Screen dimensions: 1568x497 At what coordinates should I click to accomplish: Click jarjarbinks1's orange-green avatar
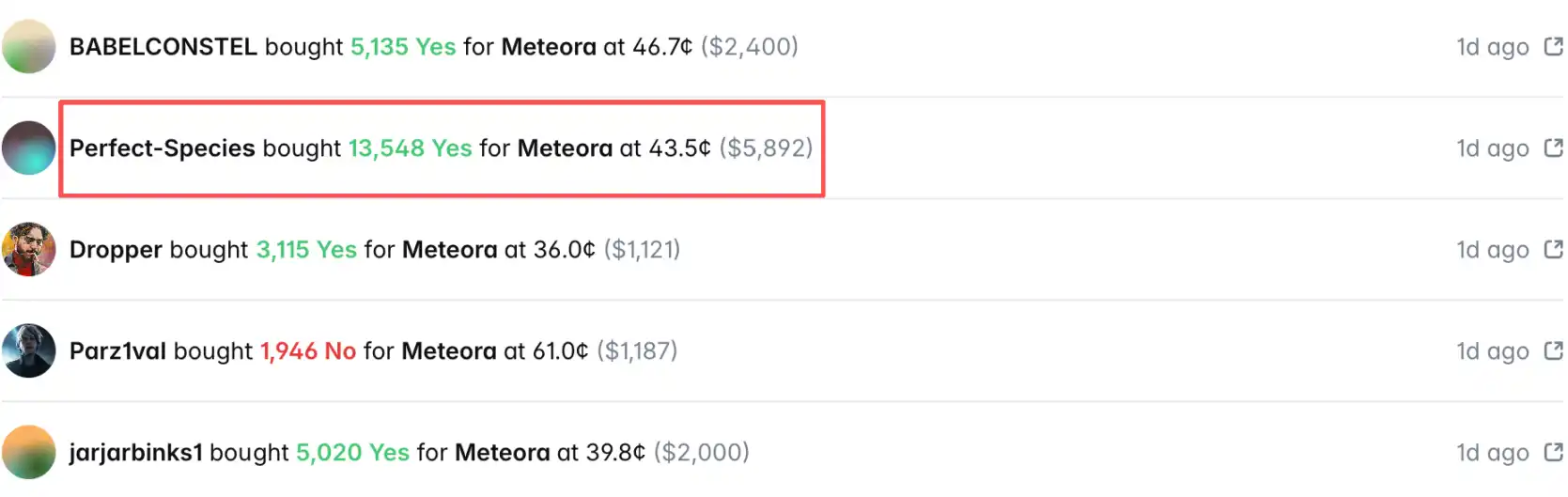coord(29,452)
